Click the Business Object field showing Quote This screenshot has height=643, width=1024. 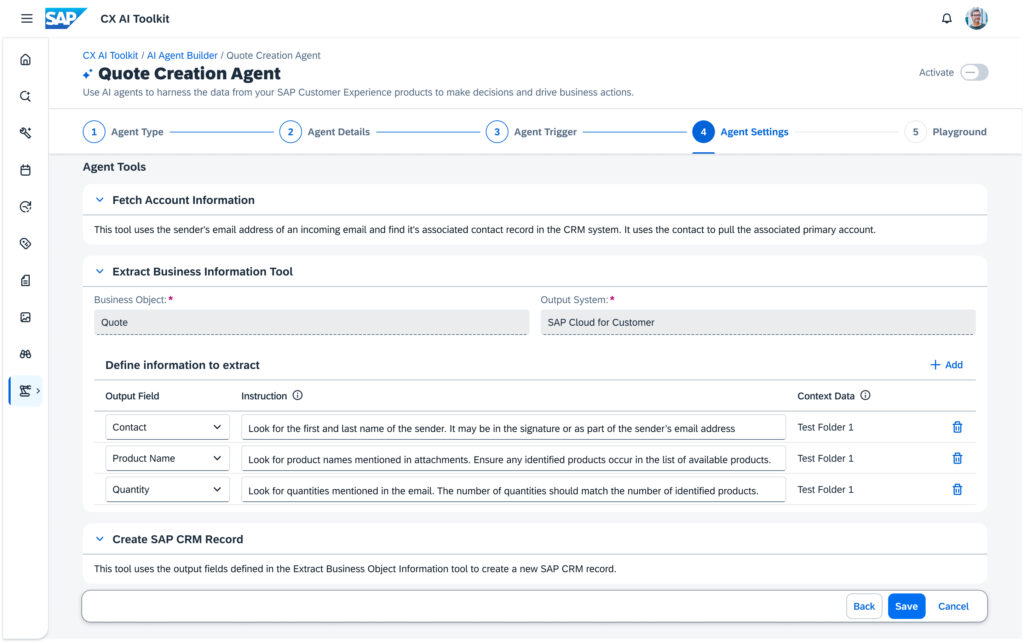pyautogui.click(x=312, y=322)
